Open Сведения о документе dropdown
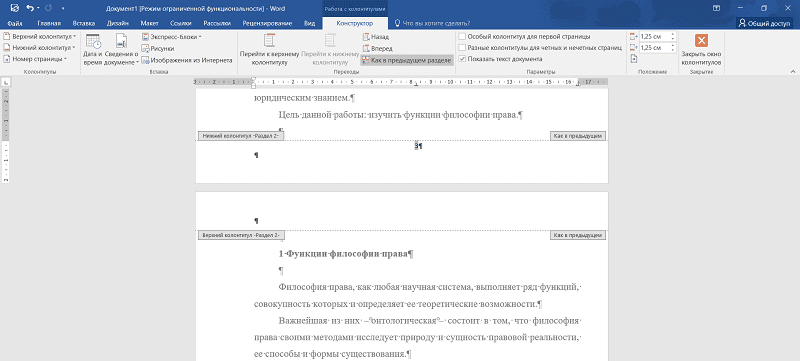Image resolution: width=800 pixels, height=361 pixels. [x=121, y=49]
